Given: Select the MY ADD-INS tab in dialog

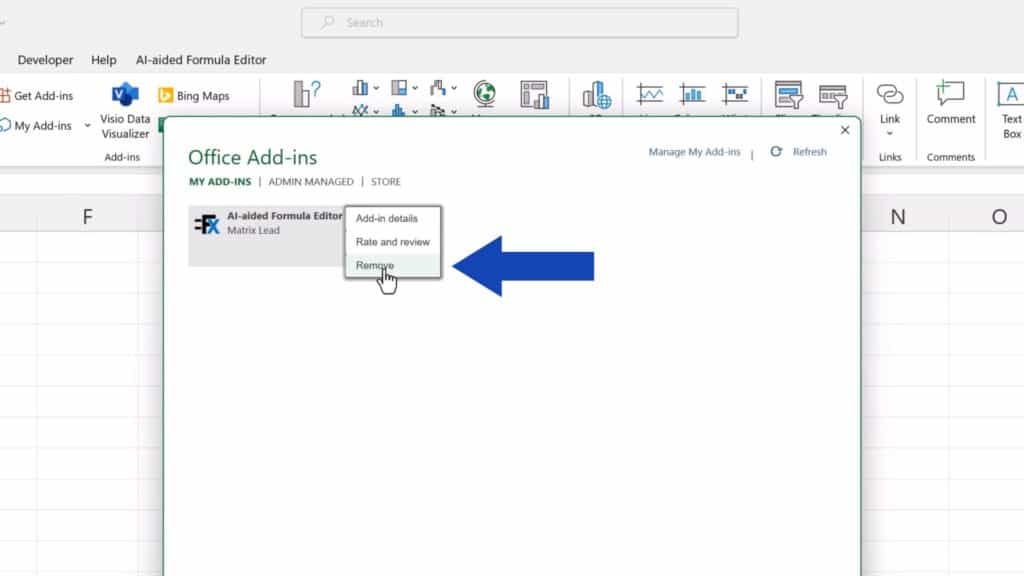Looking at the screenshot, I should (x=220, y=182).
